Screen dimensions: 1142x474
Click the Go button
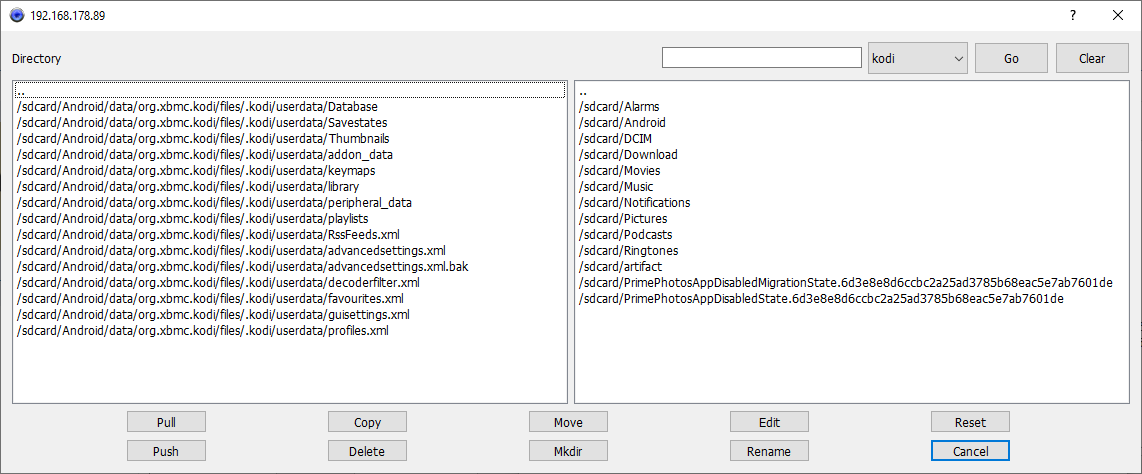(x=1011, y=58)
